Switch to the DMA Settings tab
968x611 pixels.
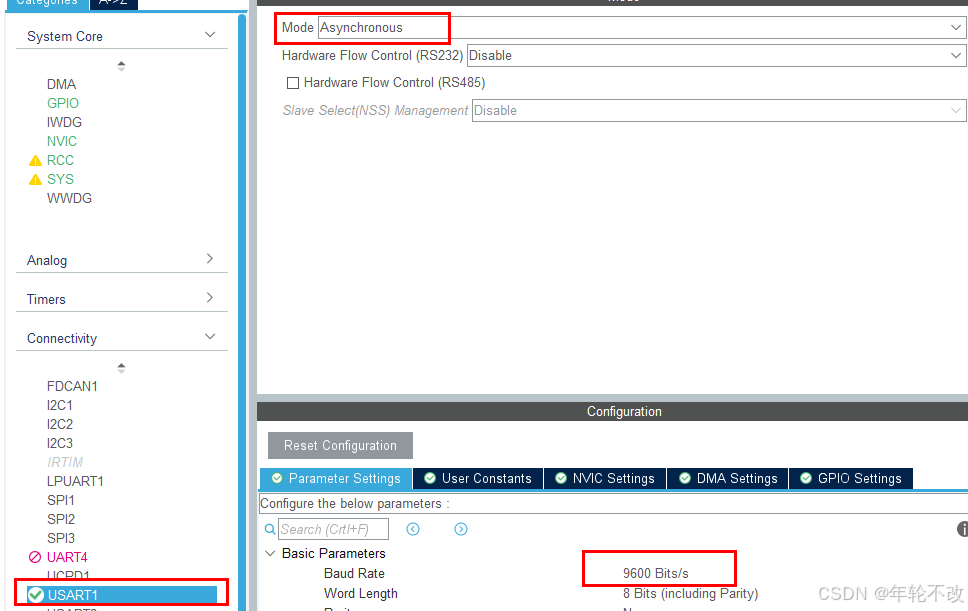[727, 479]
